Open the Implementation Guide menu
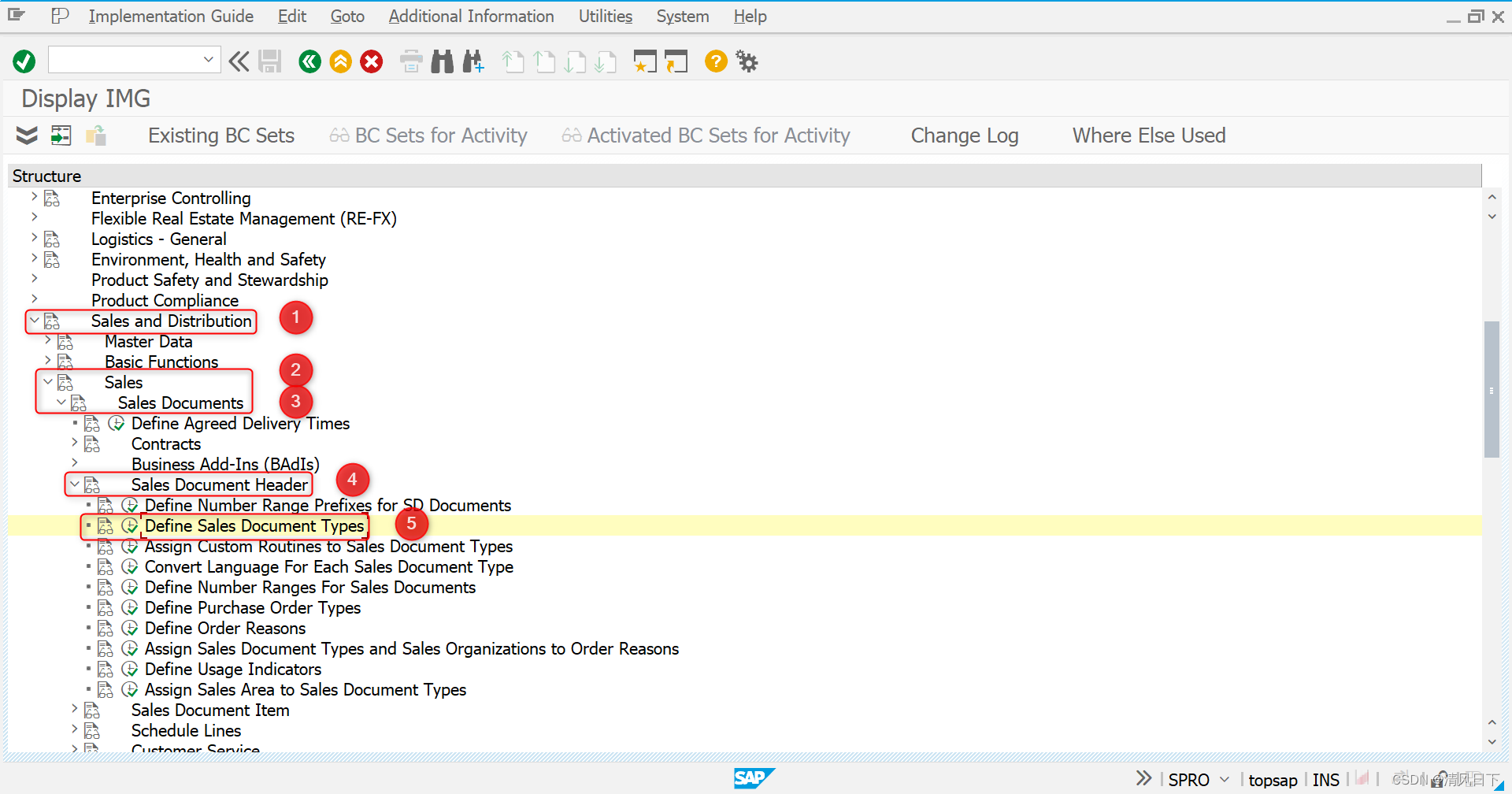 pyautogui.click(x=171, y=16)
